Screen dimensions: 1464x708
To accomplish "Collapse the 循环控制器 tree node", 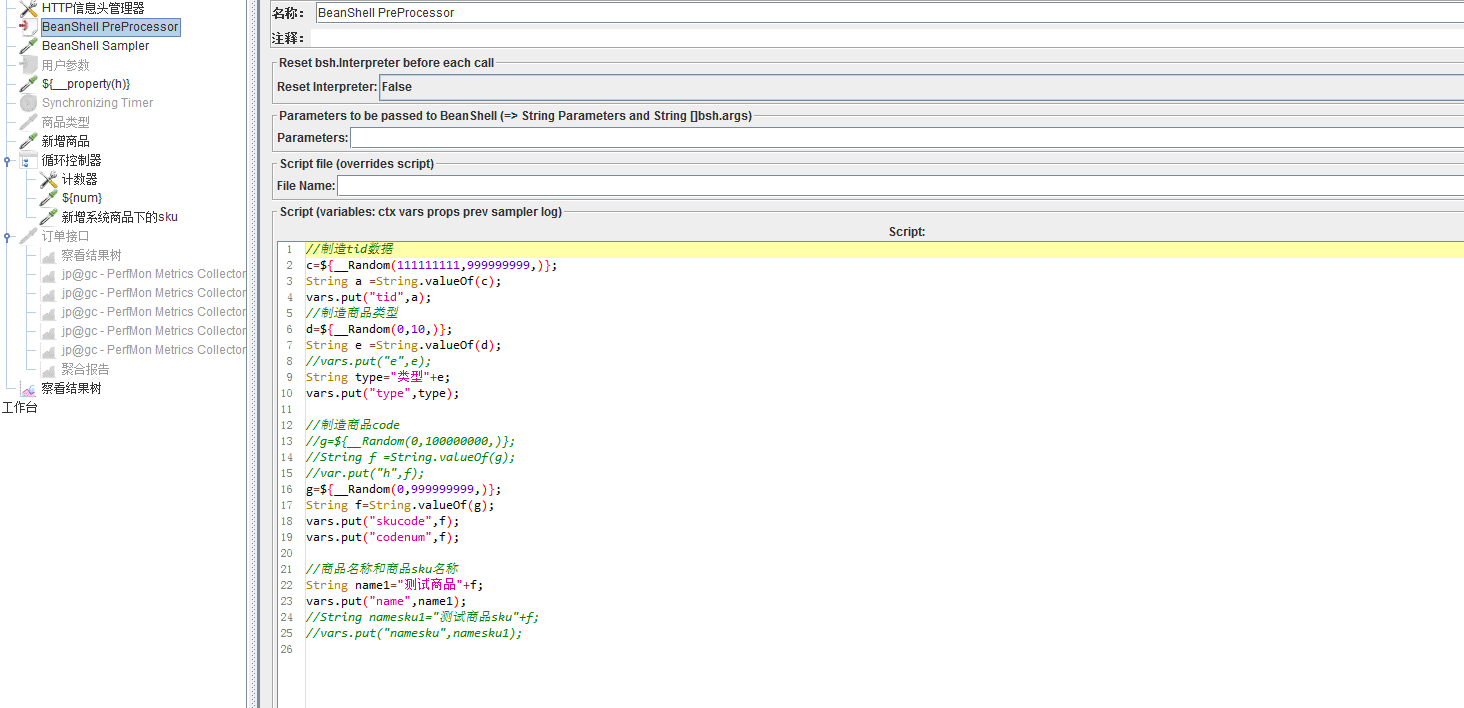I will [7, 160].
